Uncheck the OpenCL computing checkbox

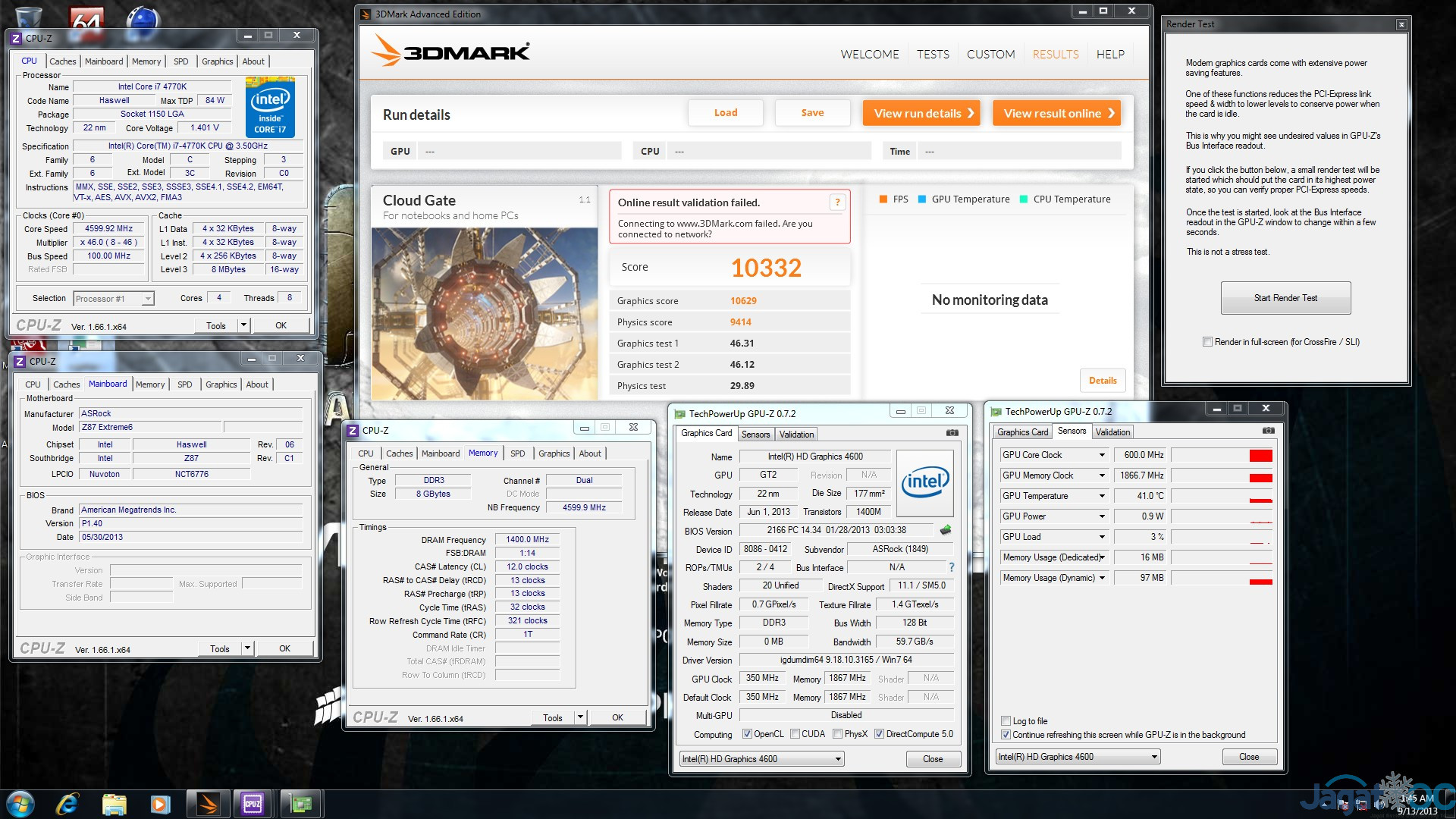(x=747, y=734)
